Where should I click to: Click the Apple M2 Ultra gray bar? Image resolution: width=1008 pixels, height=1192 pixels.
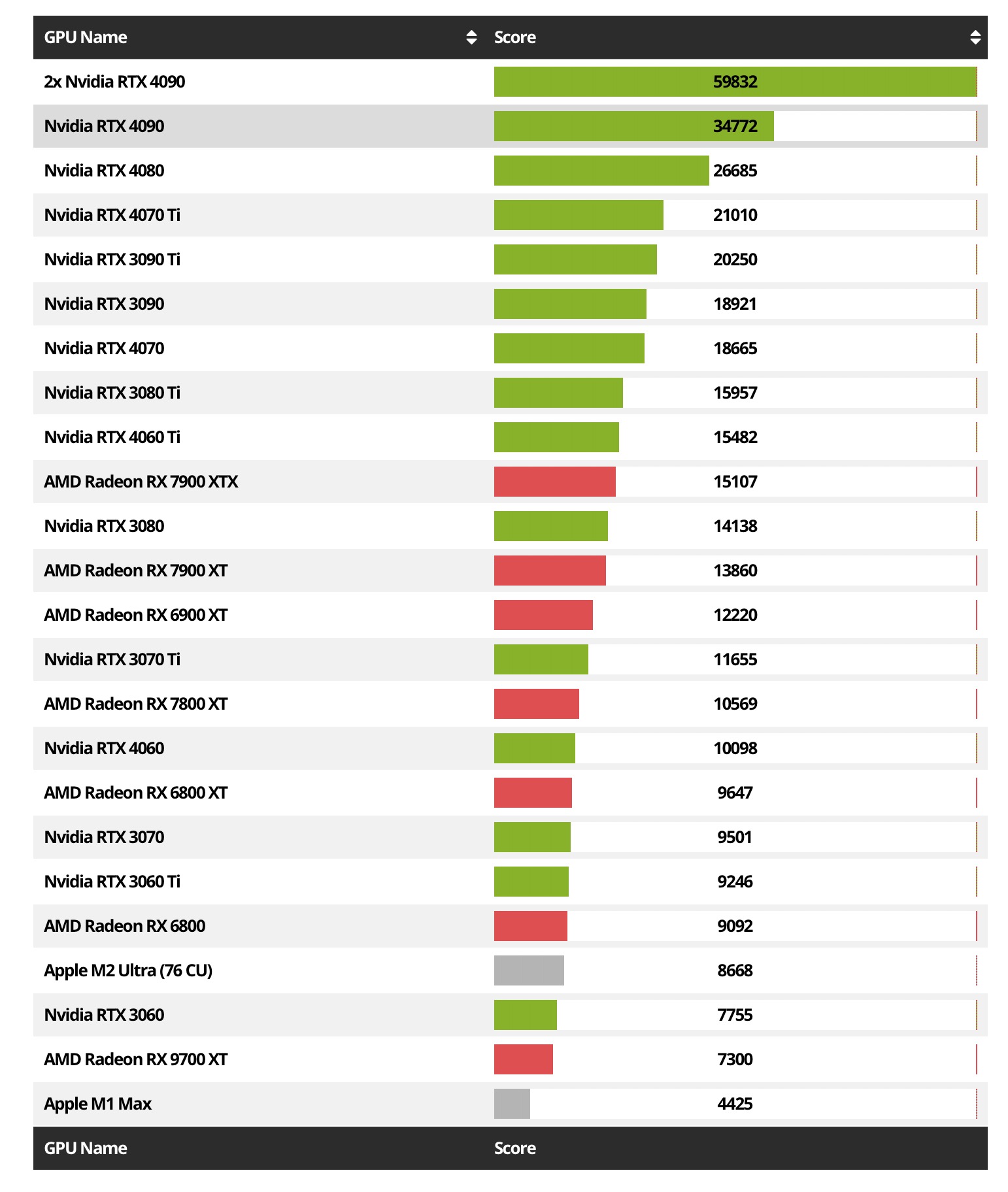[x=529, y=970]
